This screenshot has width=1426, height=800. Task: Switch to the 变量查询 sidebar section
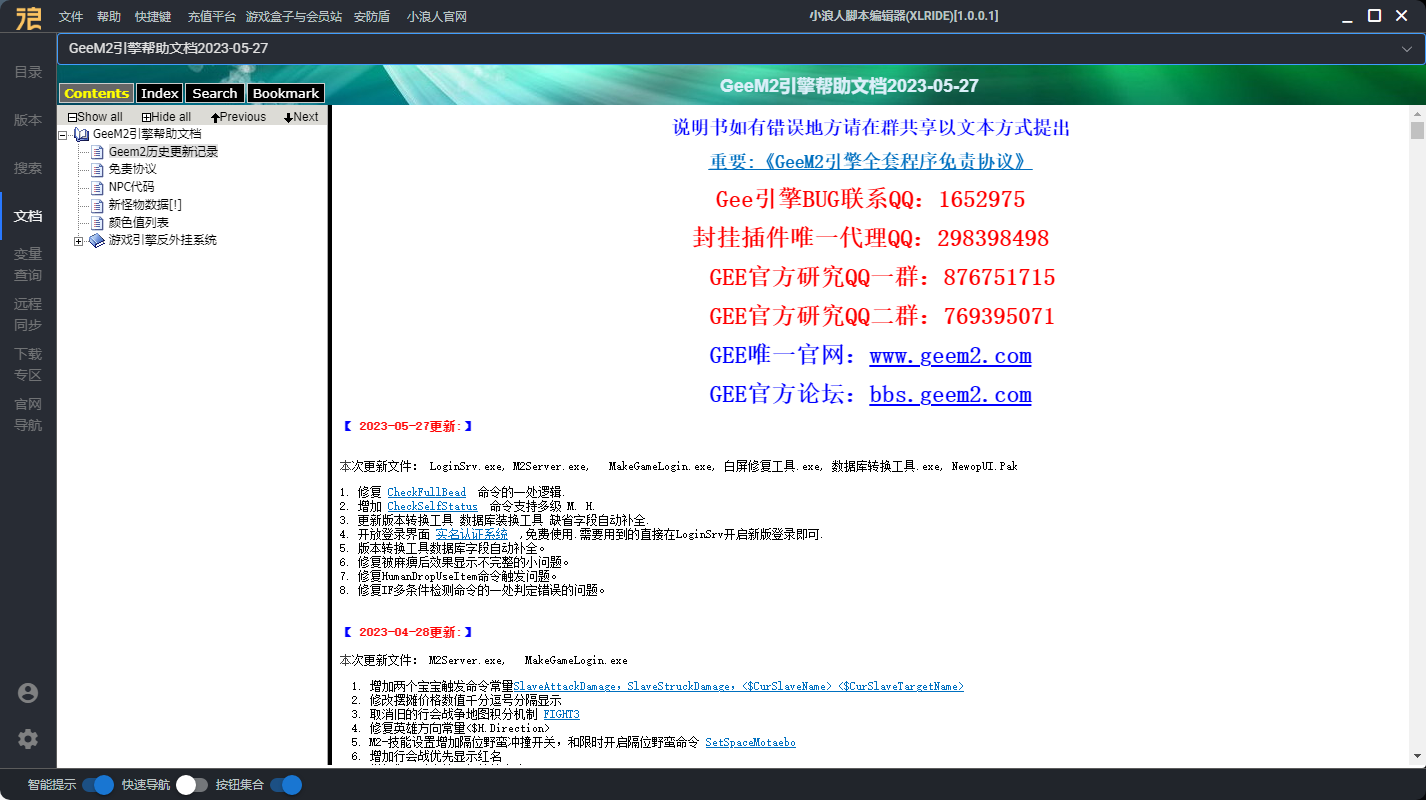[28, 263]
